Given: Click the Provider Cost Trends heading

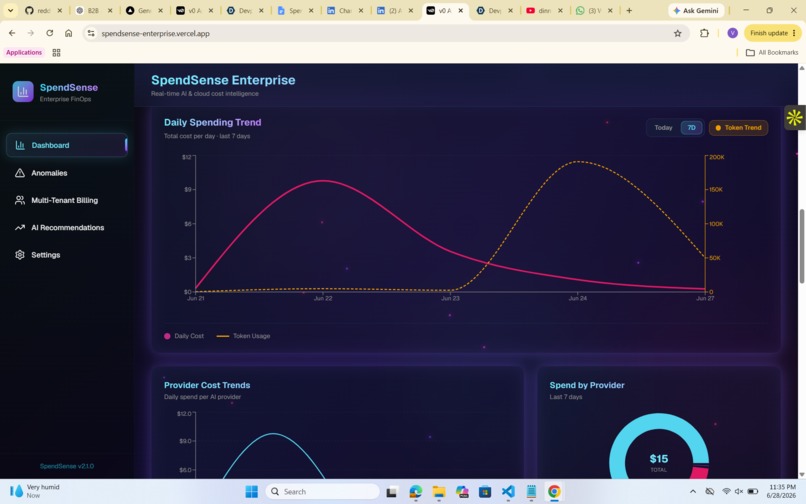Looking at the screenshot, I should [207, 385].
